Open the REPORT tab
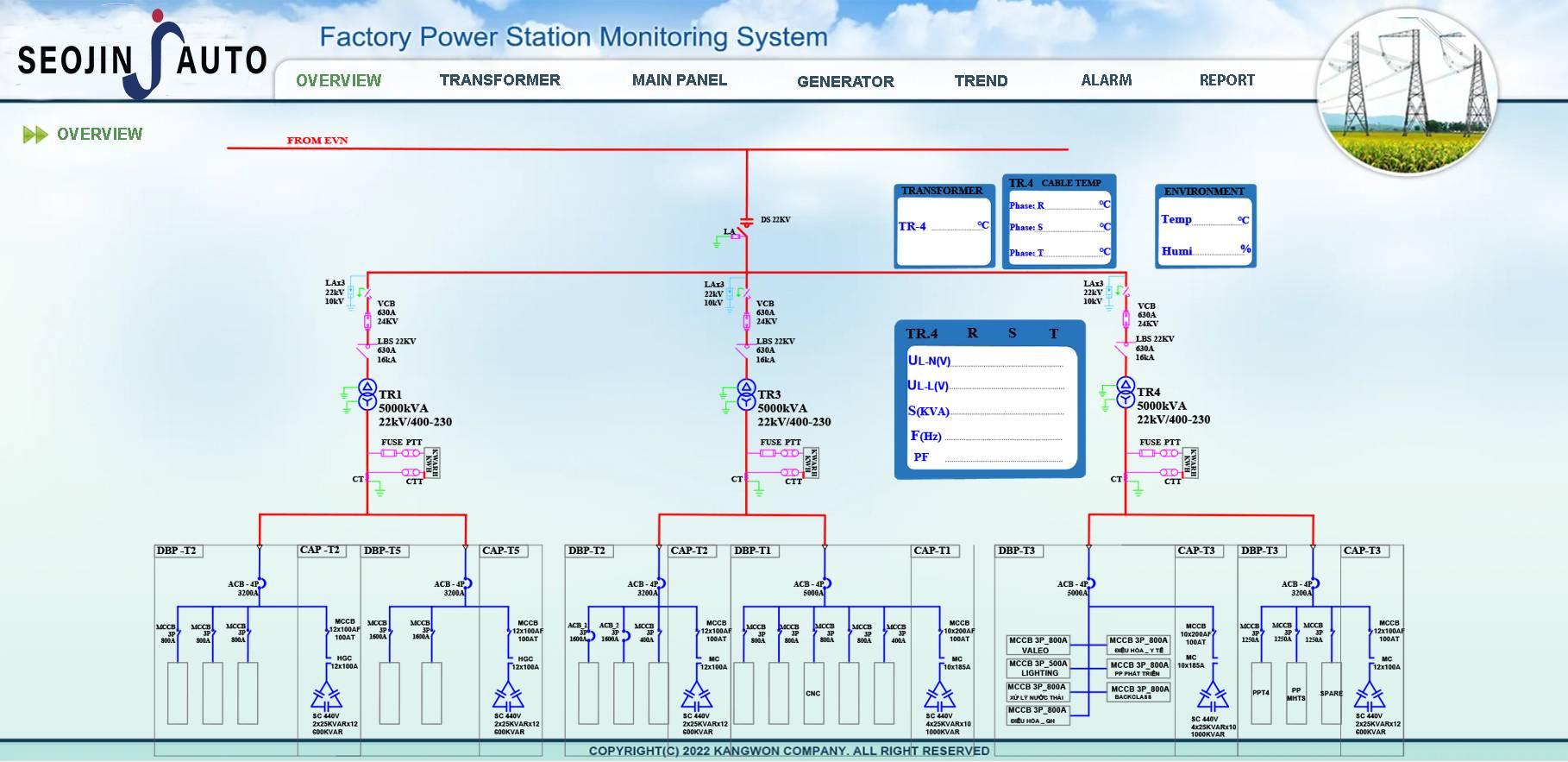 (x=1226, y=80)
